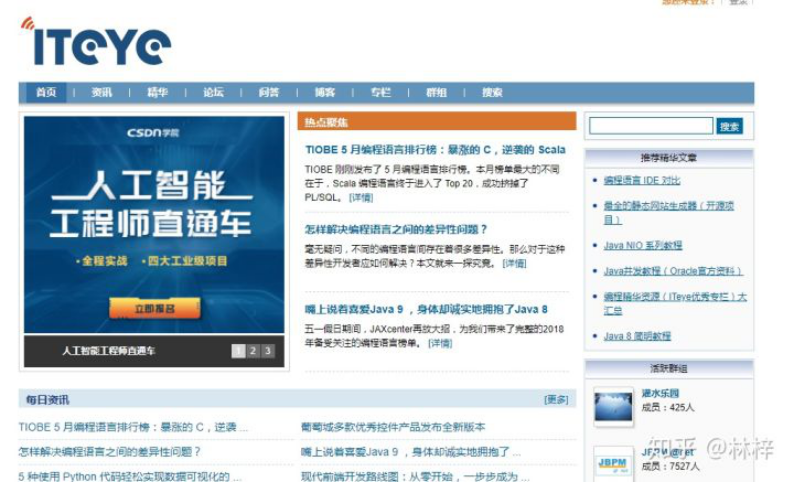Screen dimensions: 794x482
Task: Click 详情 after the TIOBE summary
Action: tap(361, 197)
